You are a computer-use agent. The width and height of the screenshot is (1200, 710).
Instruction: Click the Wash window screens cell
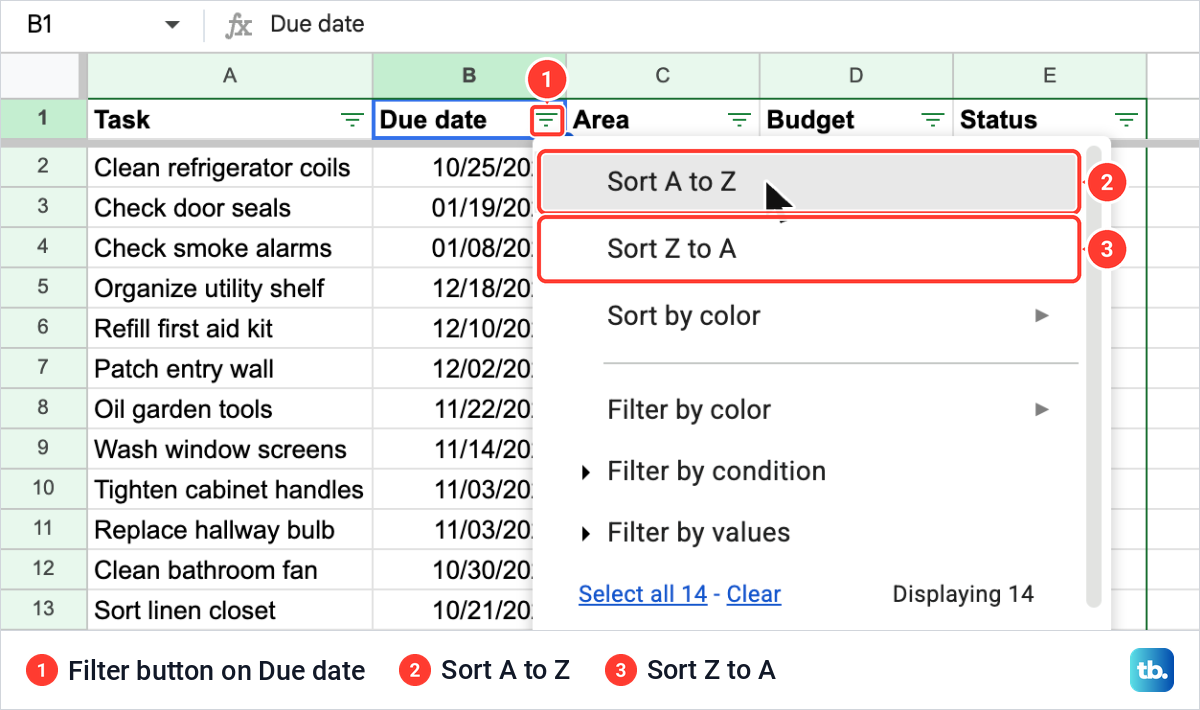(230, 449)
